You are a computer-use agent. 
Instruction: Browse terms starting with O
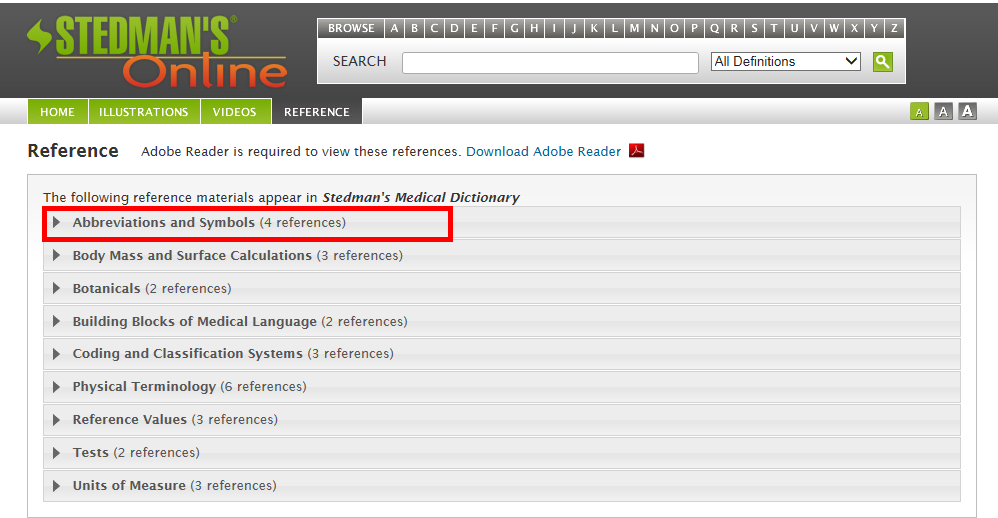tap(674, 28)
